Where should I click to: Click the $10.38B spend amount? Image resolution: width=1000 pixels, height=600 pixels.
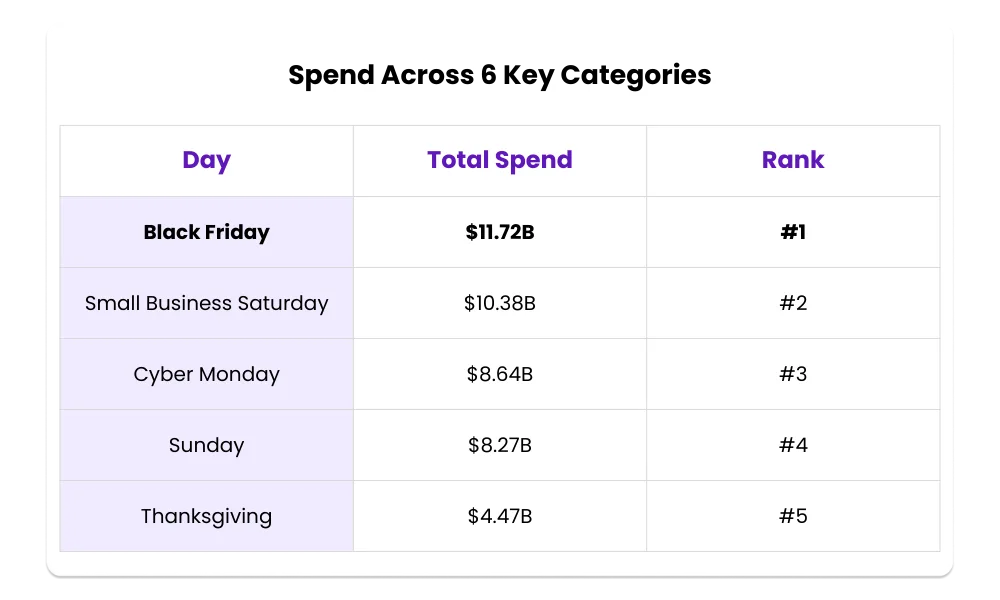pyautogui.click(x=499, y=303)
